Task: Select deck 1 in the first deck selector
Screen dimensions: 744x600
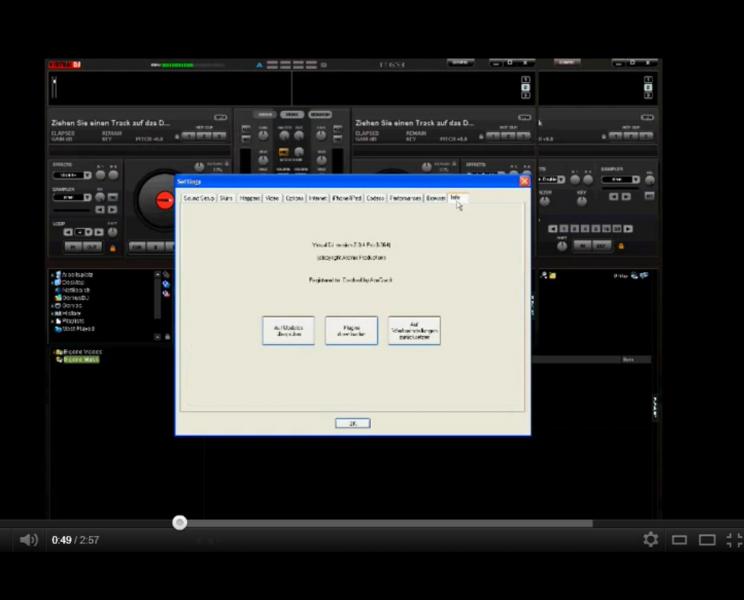Action: point(525,80)
